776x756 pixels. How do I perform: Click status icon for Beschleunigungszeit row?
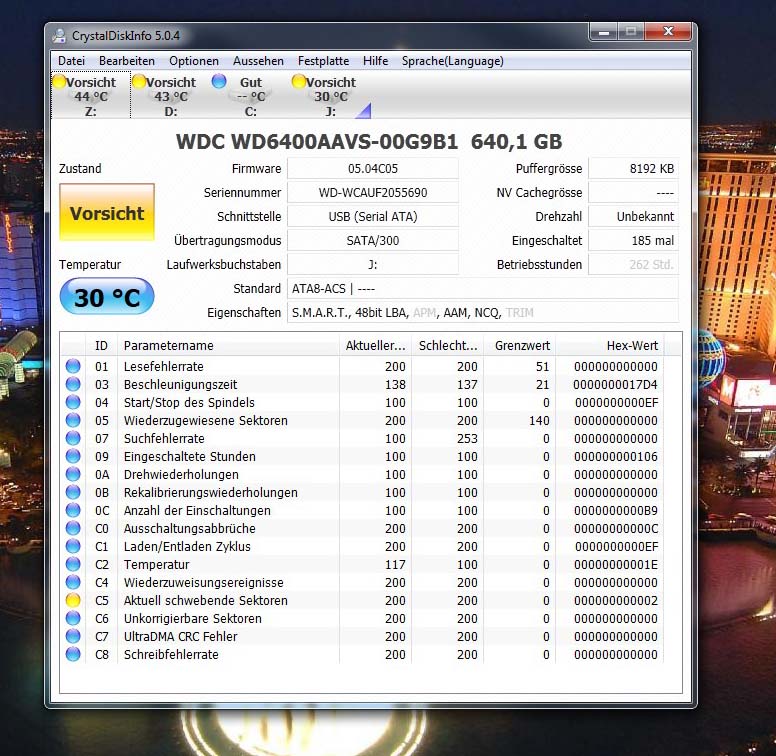pyautogui.click(x=73, y=384)
